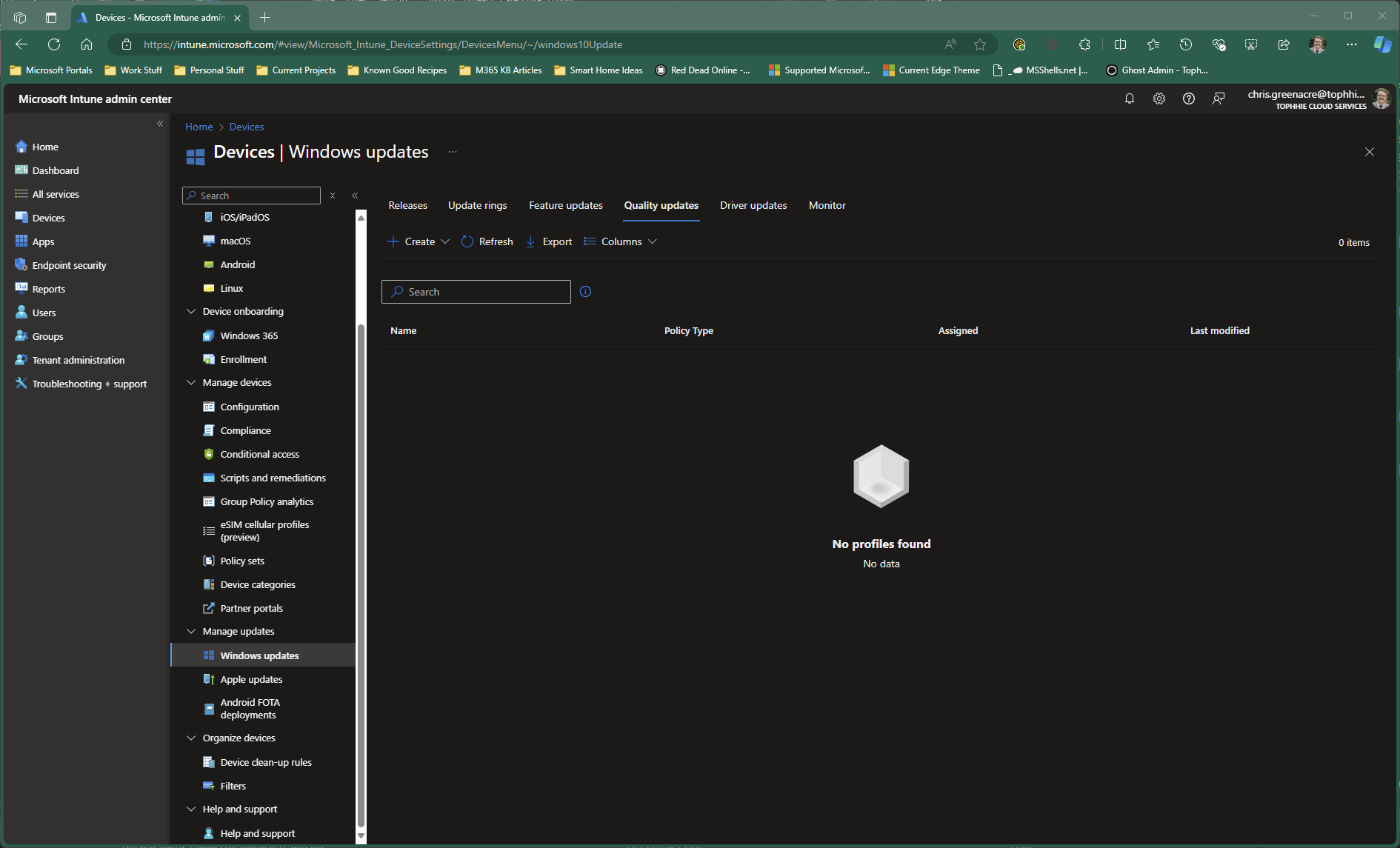This screenshot has width=1400, height=848.
Task: Open the help question mark icon
Action: point(1189,99)
